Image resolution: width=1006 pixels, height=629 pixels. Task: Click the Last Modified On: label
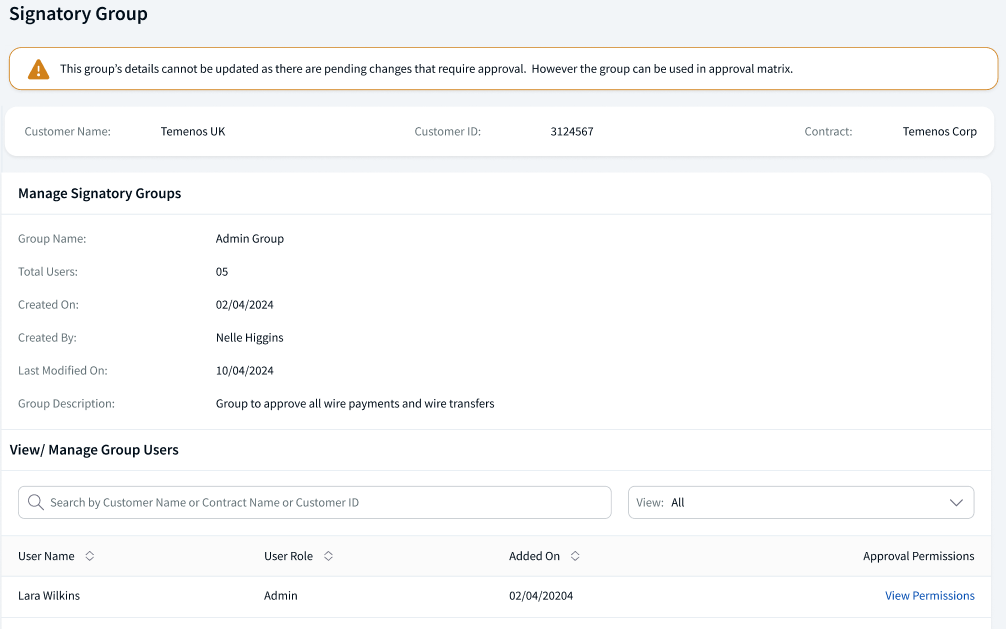click(62, 371)
